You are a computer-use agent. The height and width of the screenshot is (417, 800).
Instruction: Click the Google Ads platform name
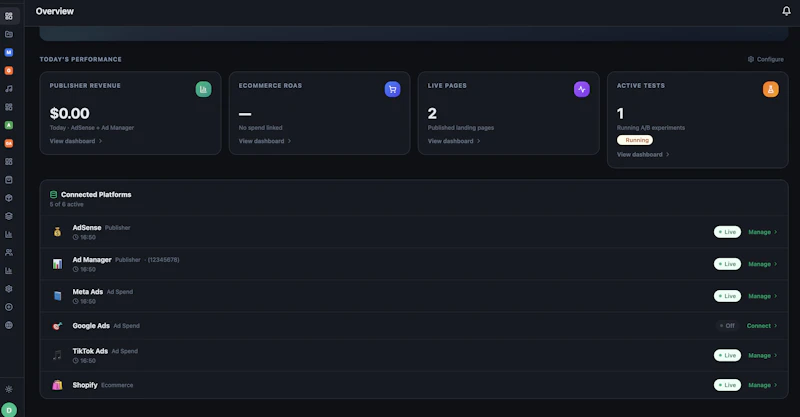pos(91,326)
